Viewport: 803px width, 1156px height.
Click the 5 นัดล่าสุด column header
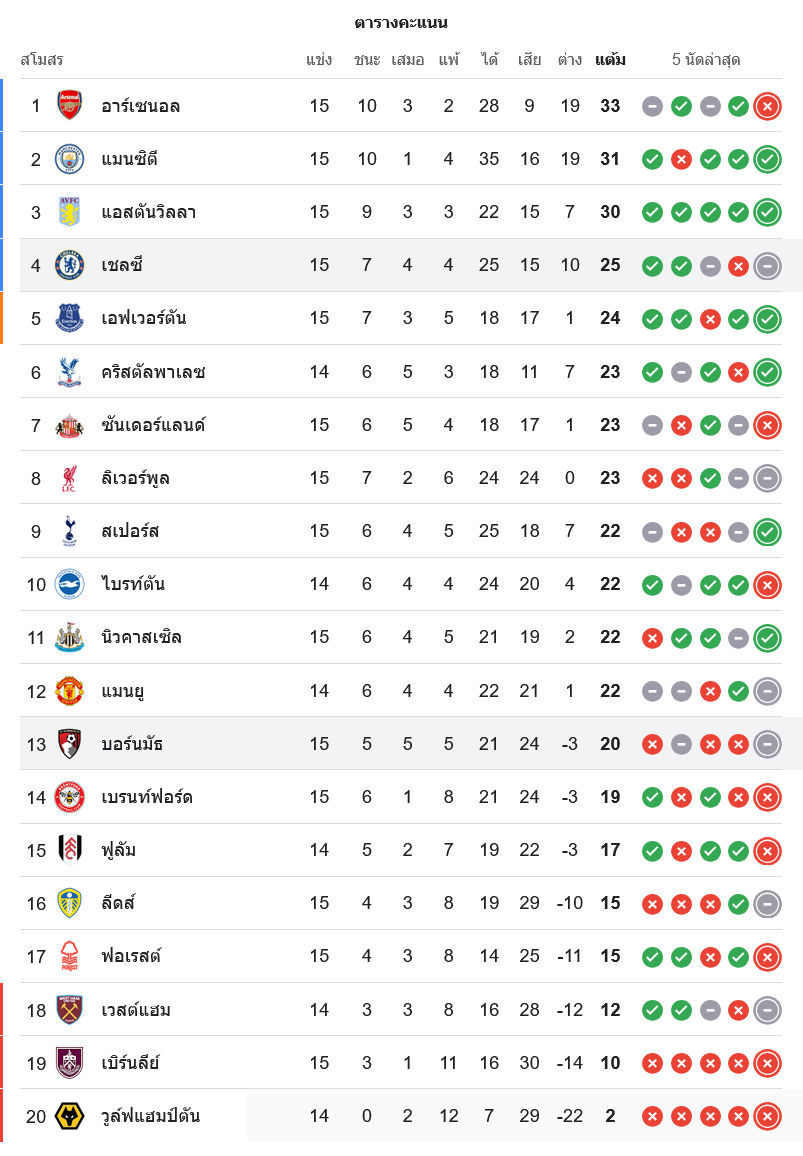706,60
